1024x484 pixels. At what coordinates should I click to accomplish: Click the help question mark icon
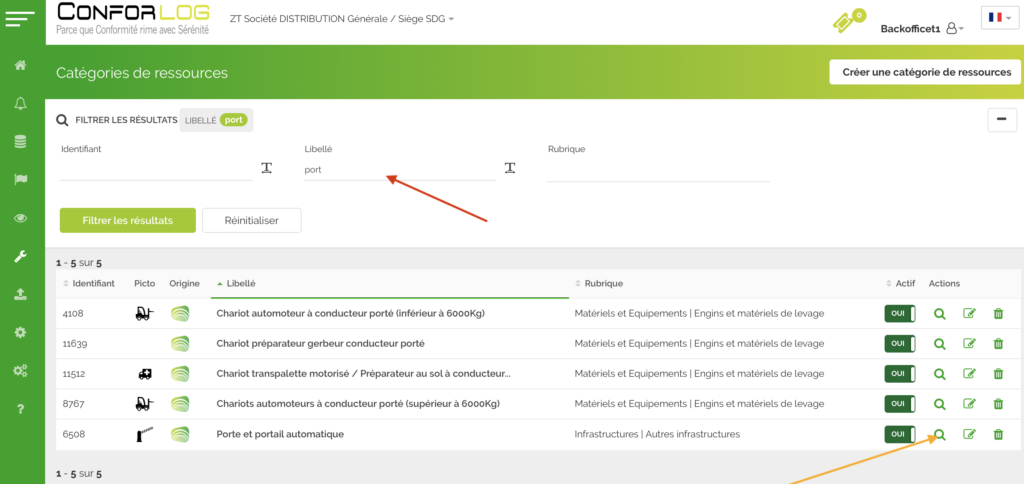pos(20,408)
